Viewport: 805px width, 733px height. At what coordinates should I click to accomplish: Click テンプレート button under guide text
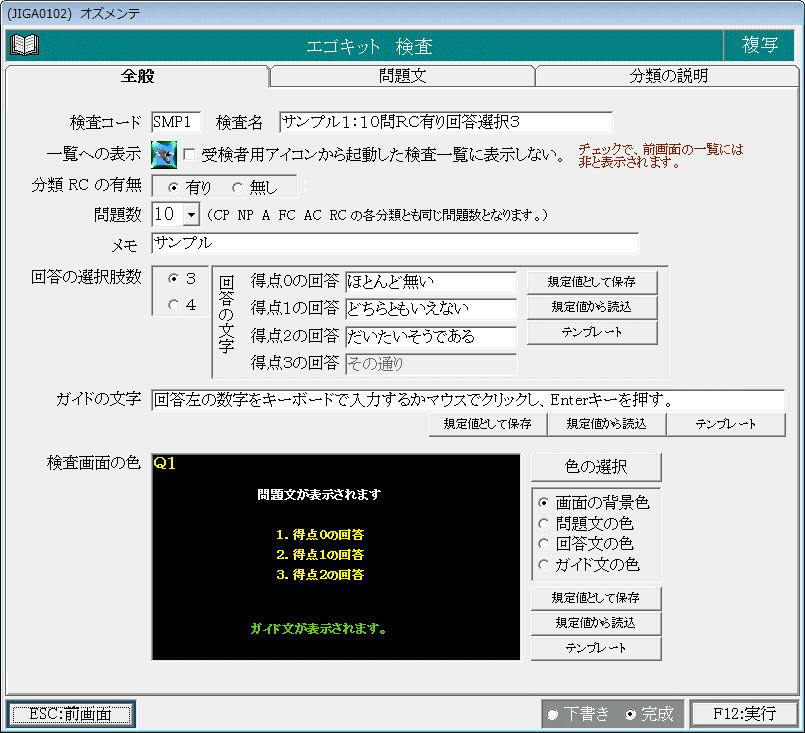pos(725,424)
